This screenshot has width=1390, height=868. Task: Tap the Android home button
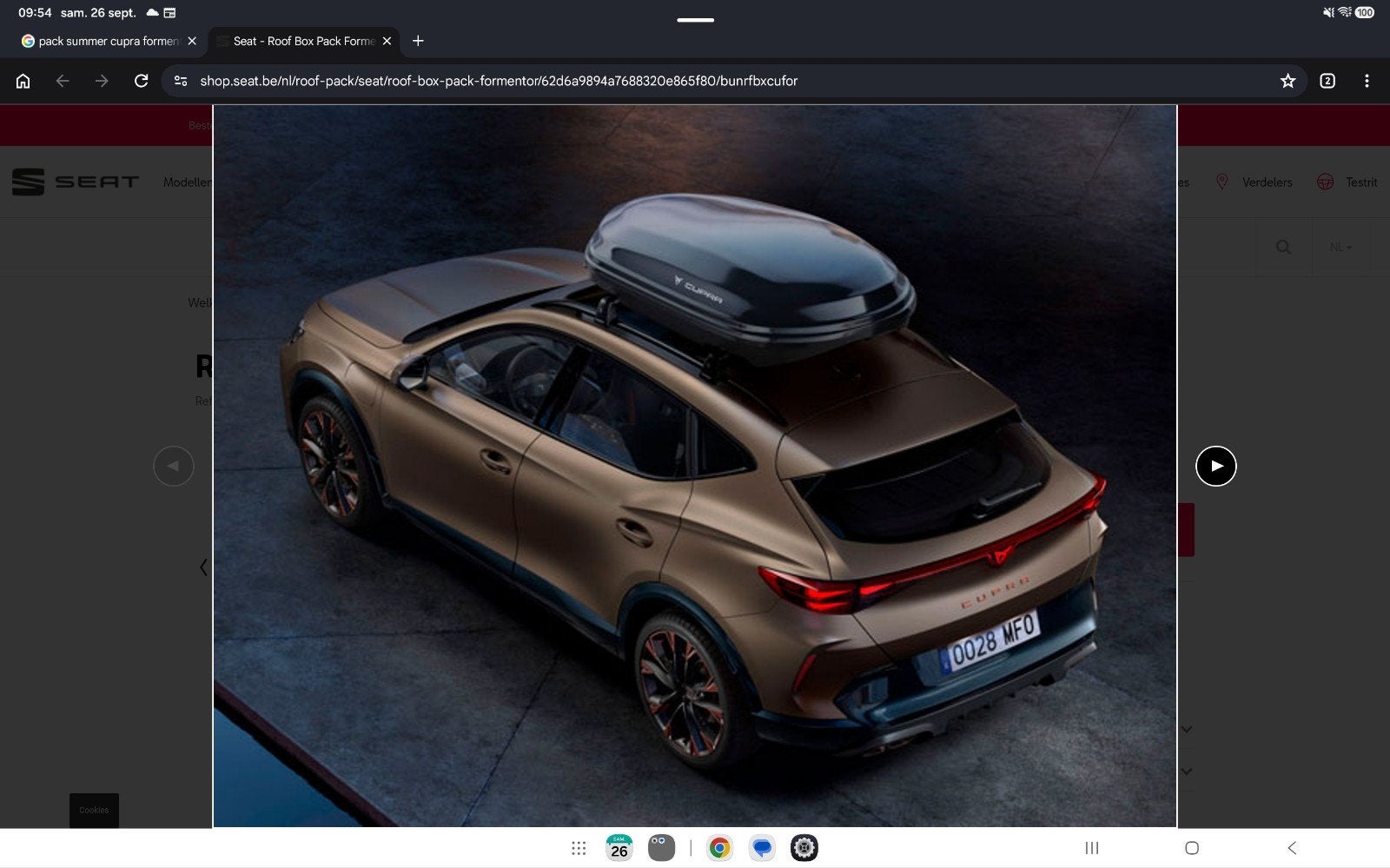[x=1192, y=848]
